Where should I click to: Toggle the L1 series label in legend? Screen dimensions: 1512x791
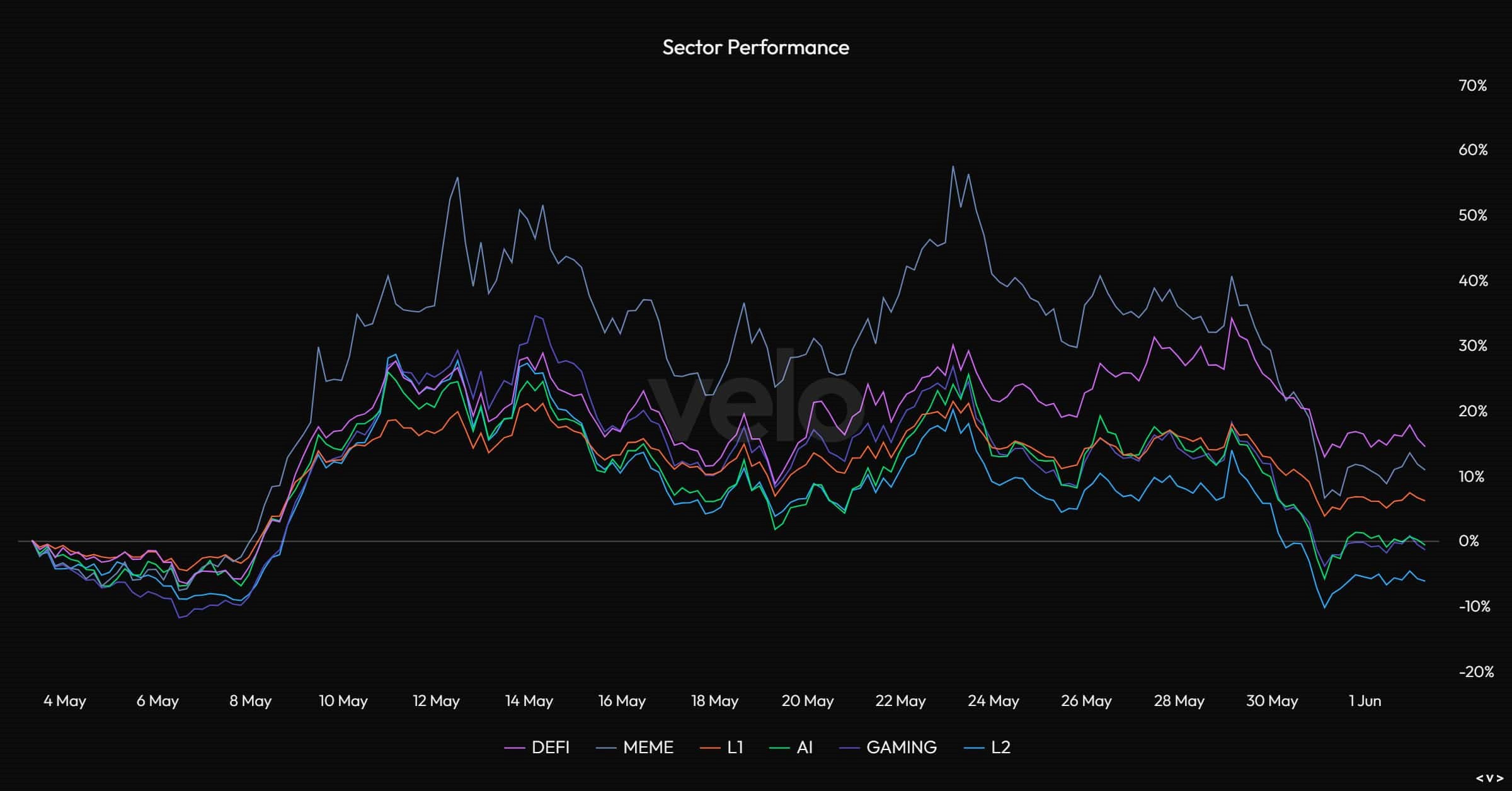735,748
